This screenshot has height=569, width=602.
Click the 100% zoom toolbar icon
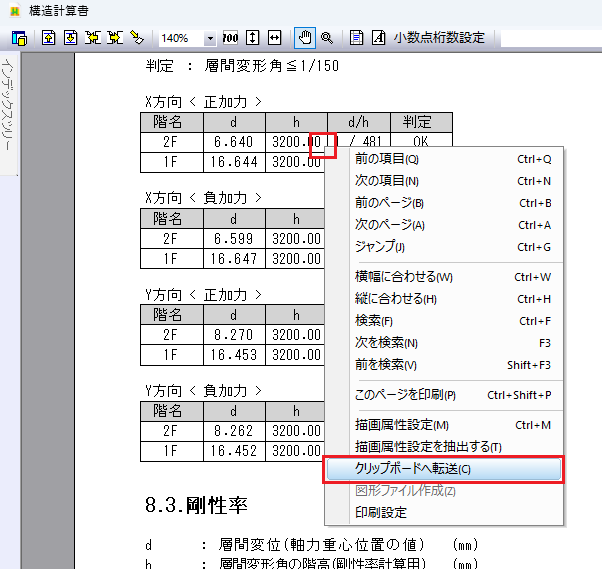(230, 38)
